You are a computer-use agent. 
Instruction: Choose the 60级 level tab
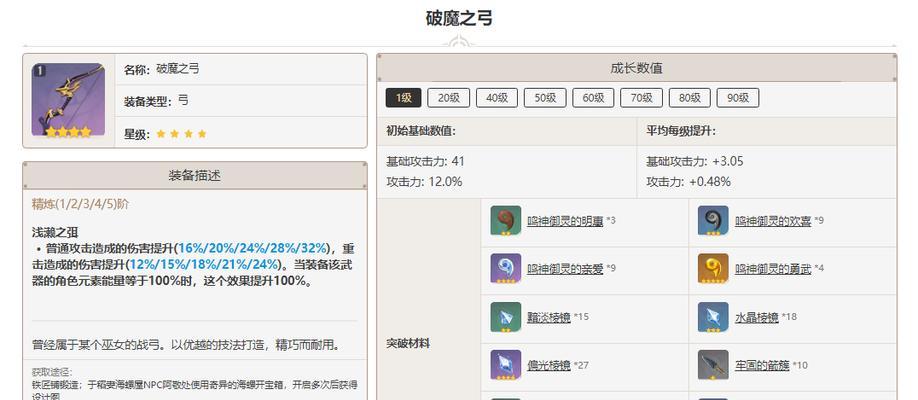tap(593, 98)
